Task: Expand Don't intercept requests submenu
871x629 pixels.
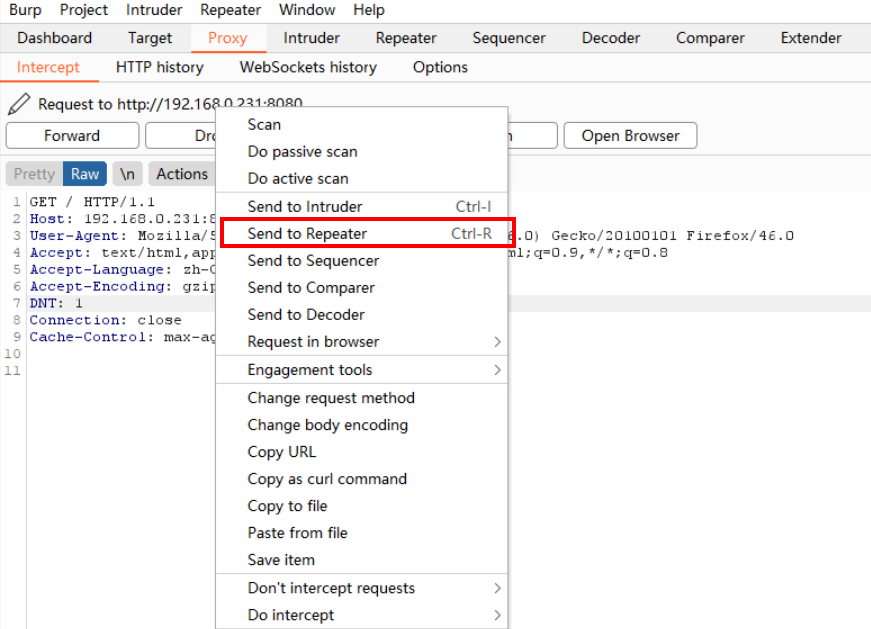Action: pos(362,588)
